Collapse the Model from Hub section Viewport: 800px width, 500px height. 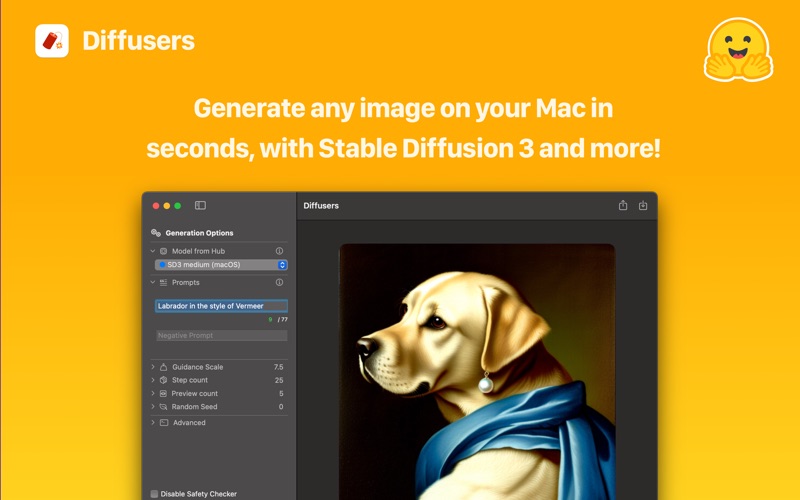[153, 251]
